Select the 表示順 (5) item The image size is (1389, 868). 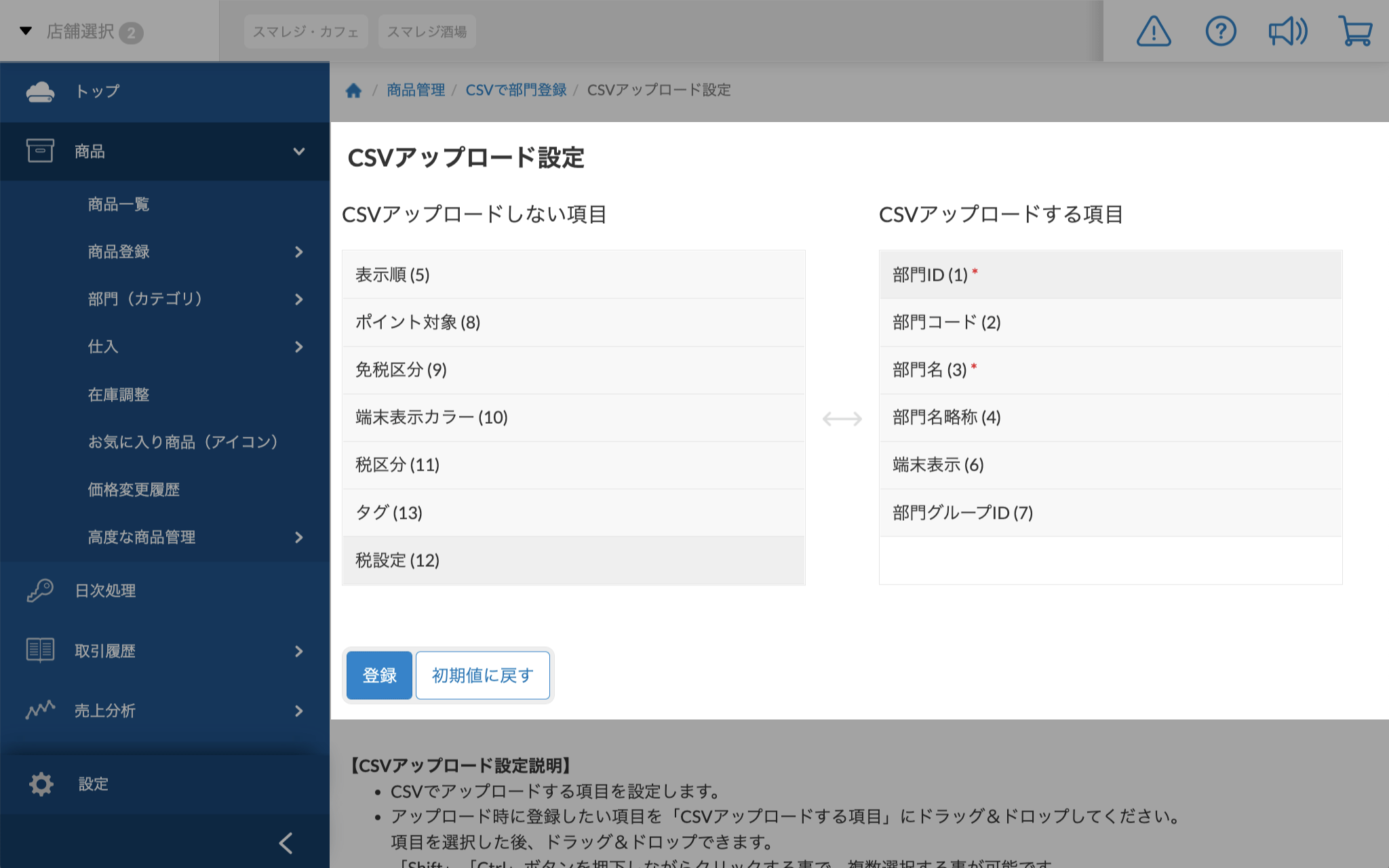point(574,275)
